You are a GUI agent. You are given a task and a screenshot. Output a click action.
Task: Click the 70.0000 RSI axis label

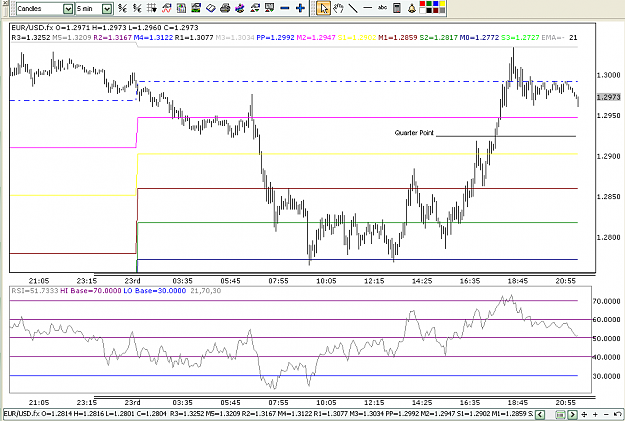click(606, 301)
